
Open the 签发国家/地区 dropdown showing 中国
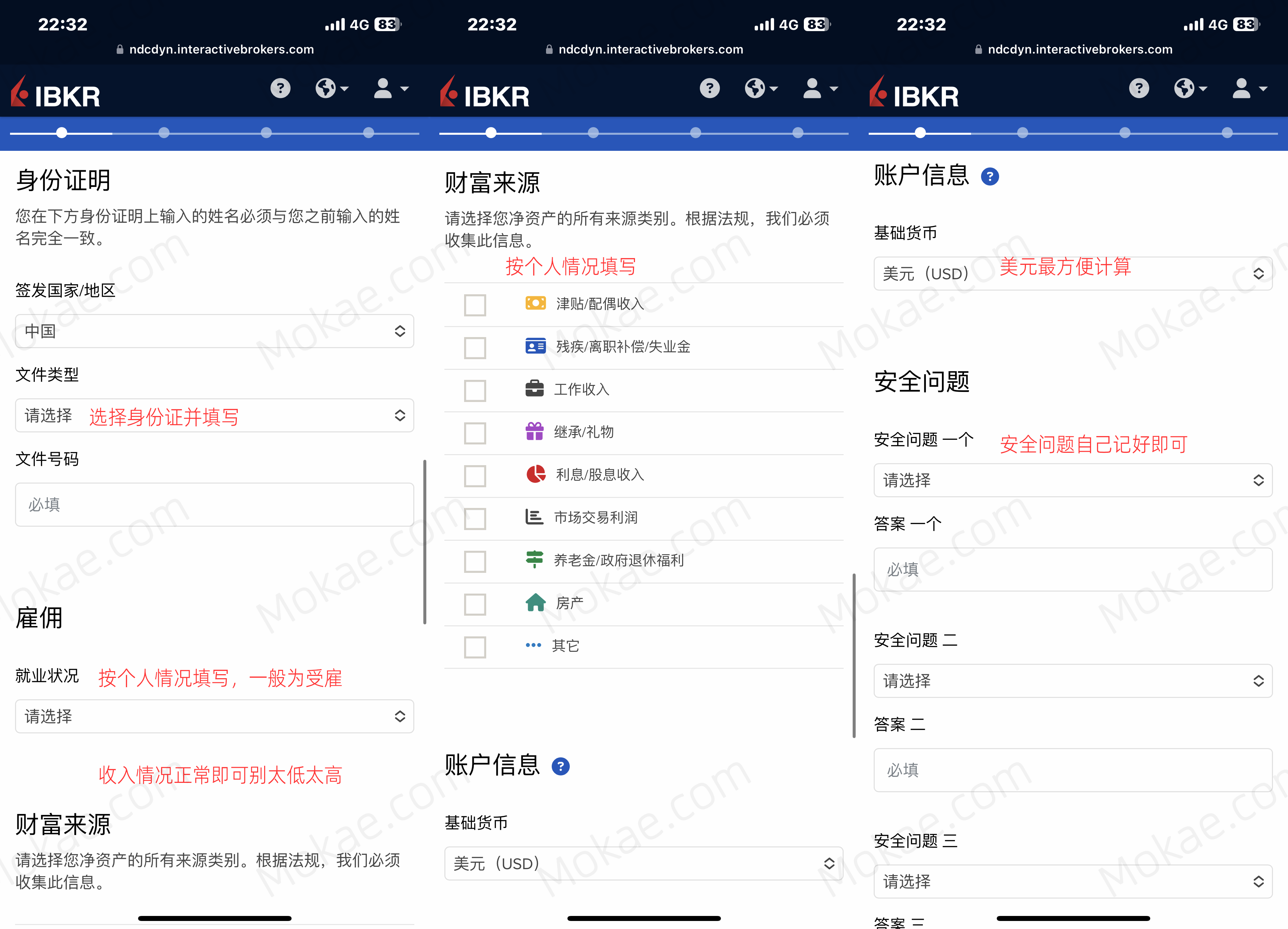215,331
